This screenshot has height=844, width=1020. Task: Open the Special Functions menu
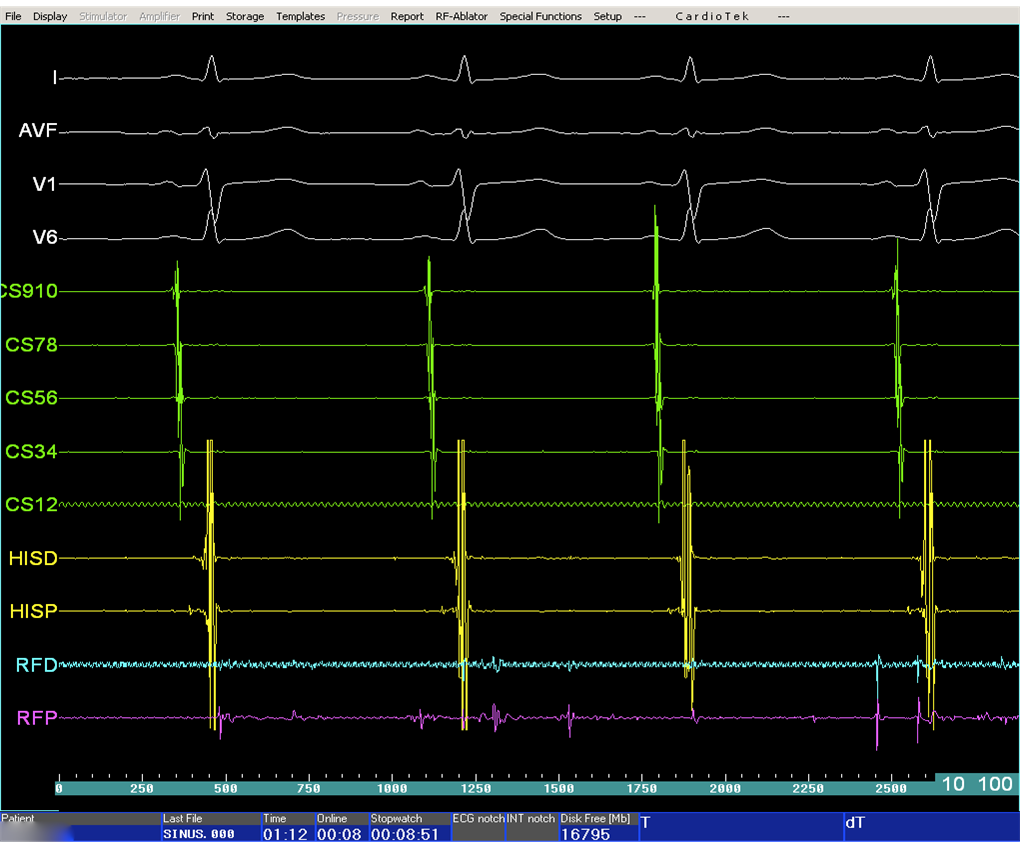pos(540,16)
